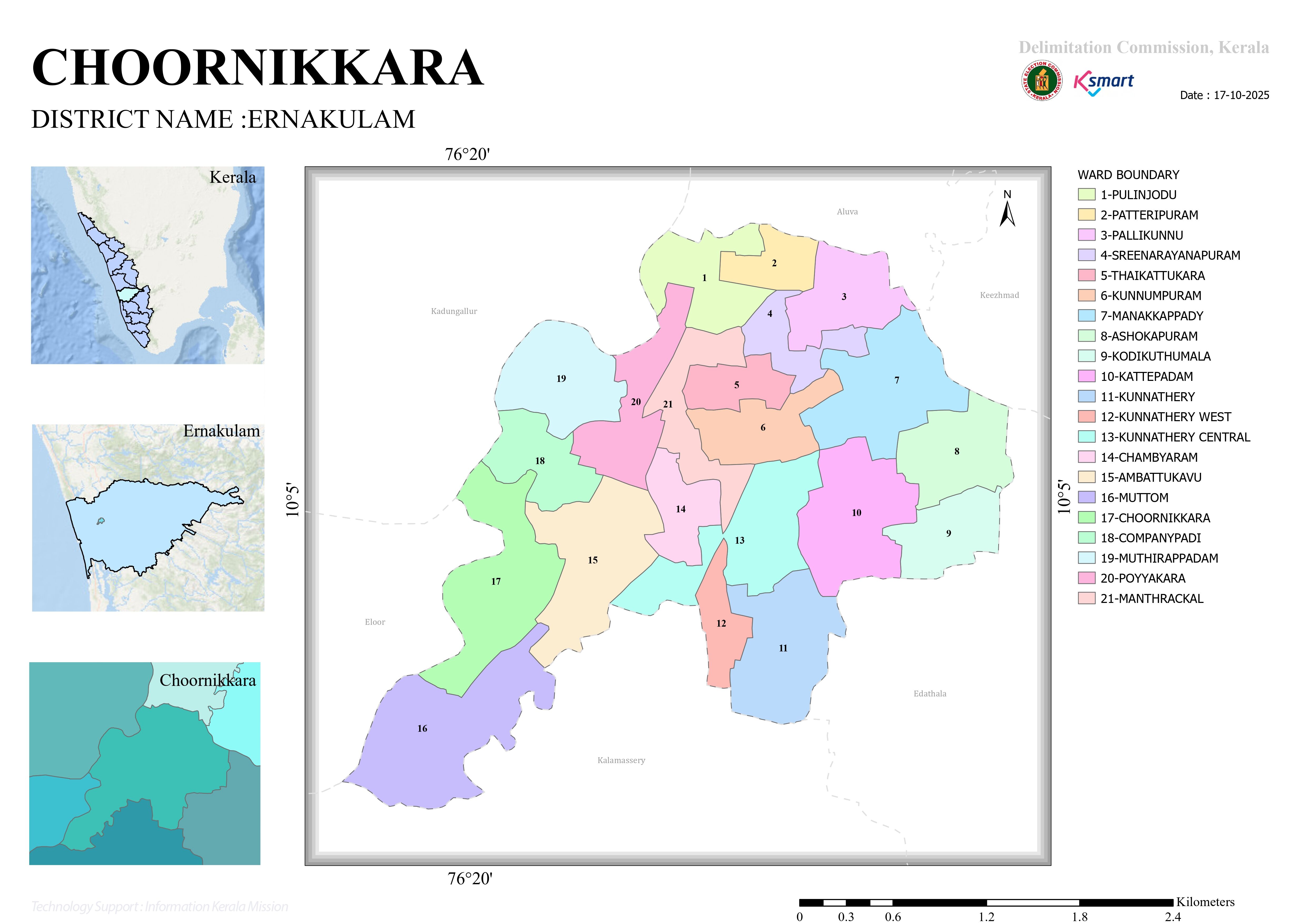Select ward 13 label on the map

[x=740, y=540]
